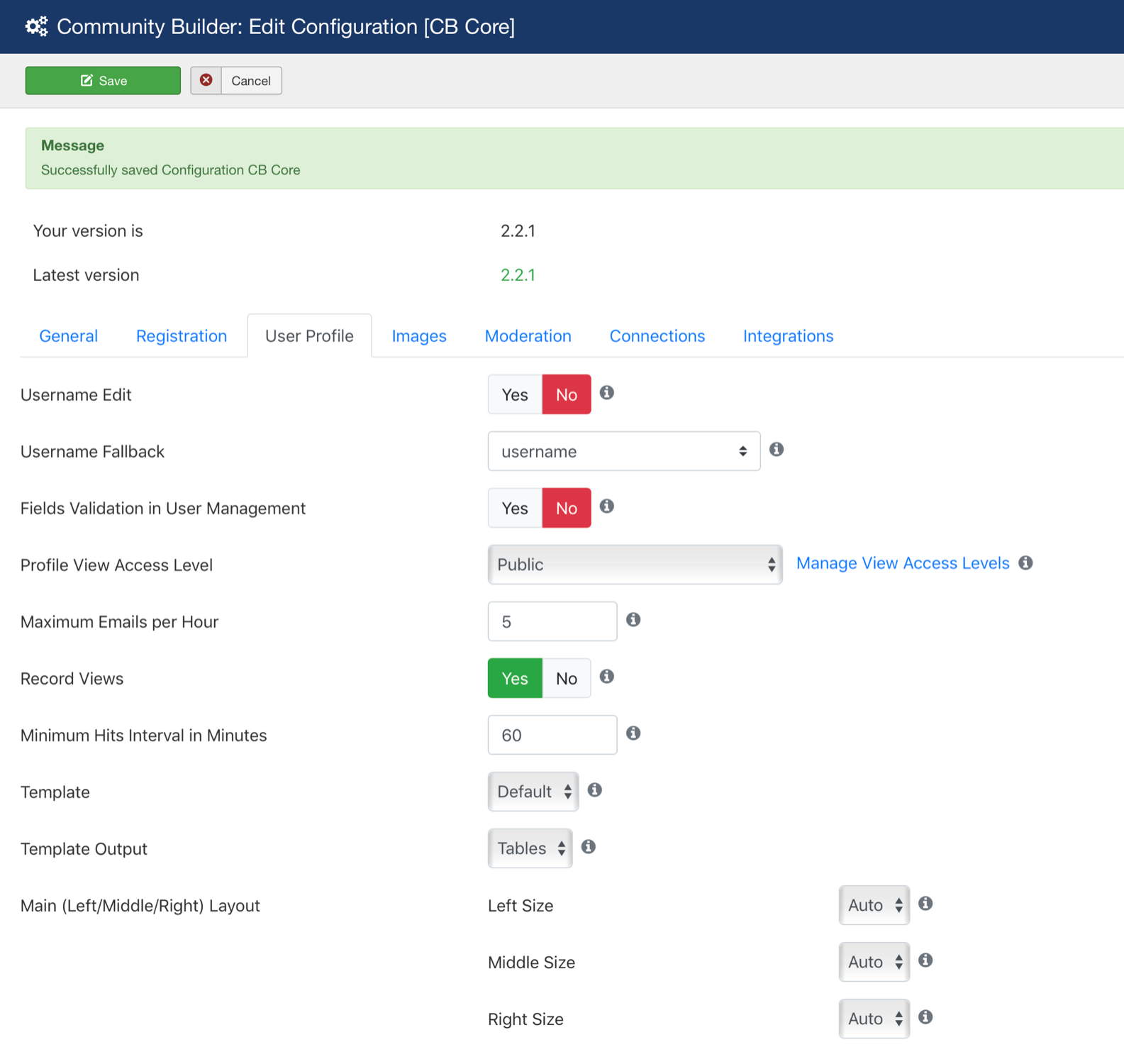Click the 'Your version is' 2.2.1 value
This screenshot has width=1124, height=1064.
pyautogui.click(x=518, y=231)
